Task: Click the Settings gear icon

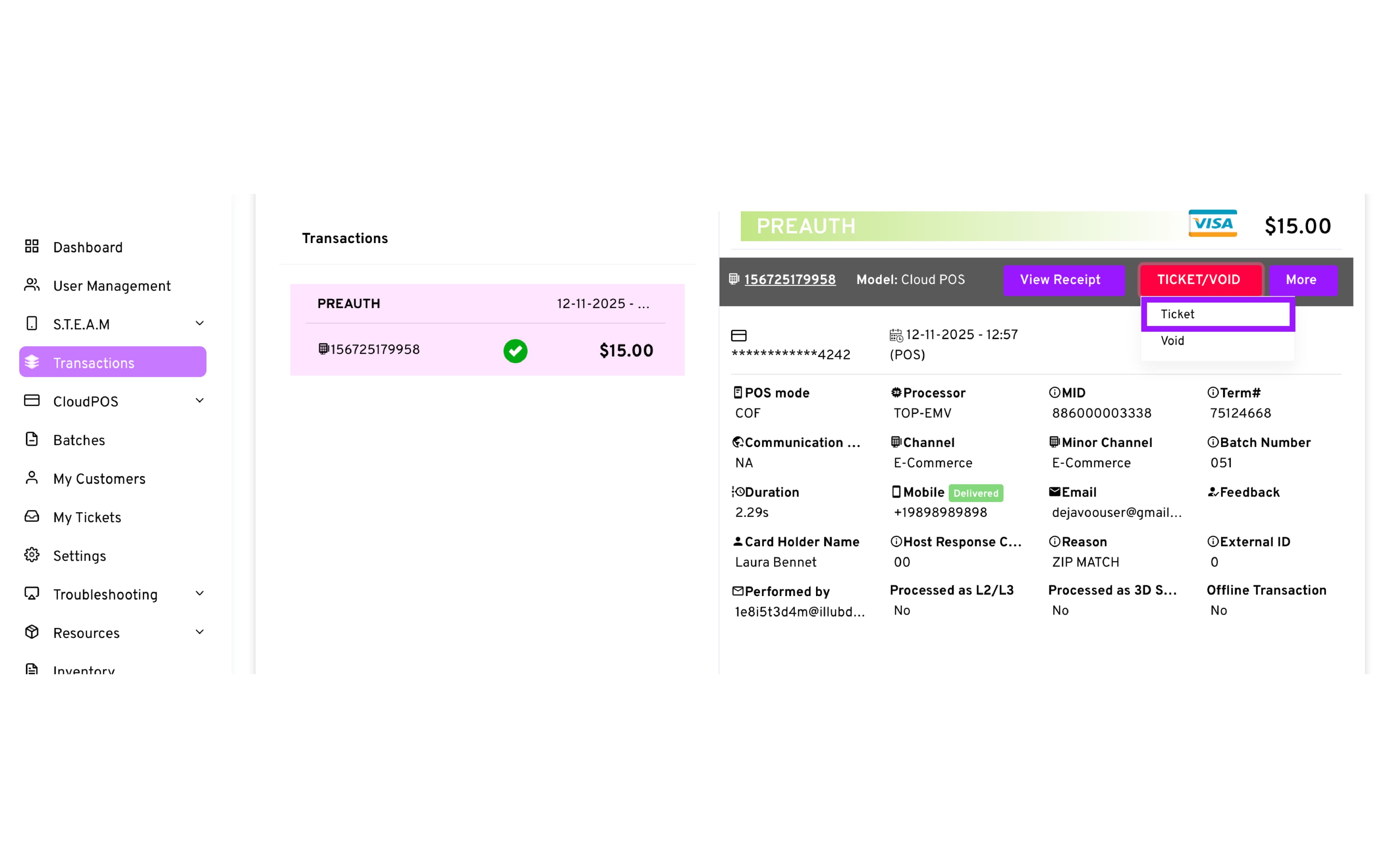Action: pos(32,555)
